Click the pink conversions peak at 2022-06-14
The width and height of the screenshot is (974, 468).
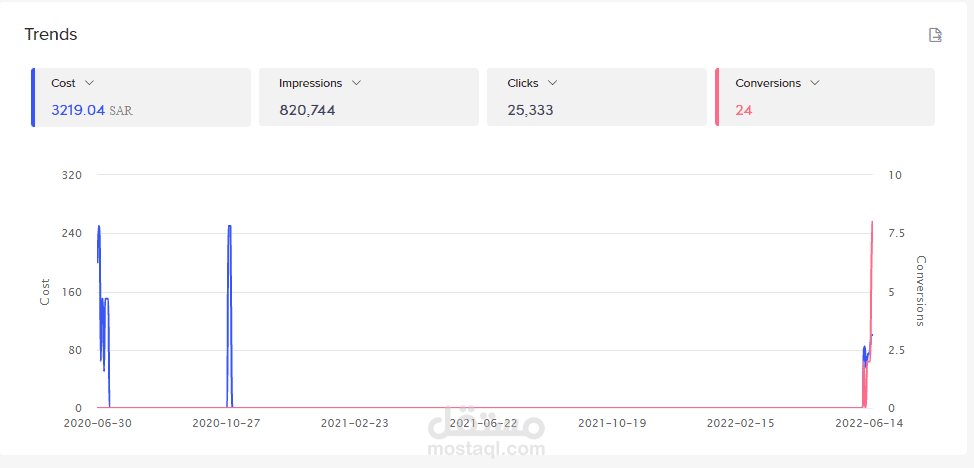pyautogui.click(x=872, y=225)
